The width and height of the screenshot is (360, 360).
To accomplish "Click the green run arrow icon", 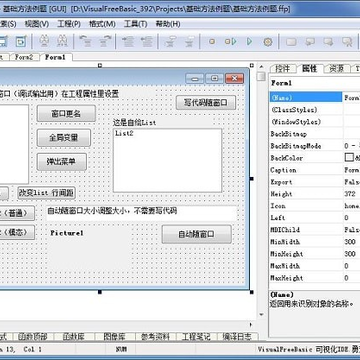I will tap(249, 42).
